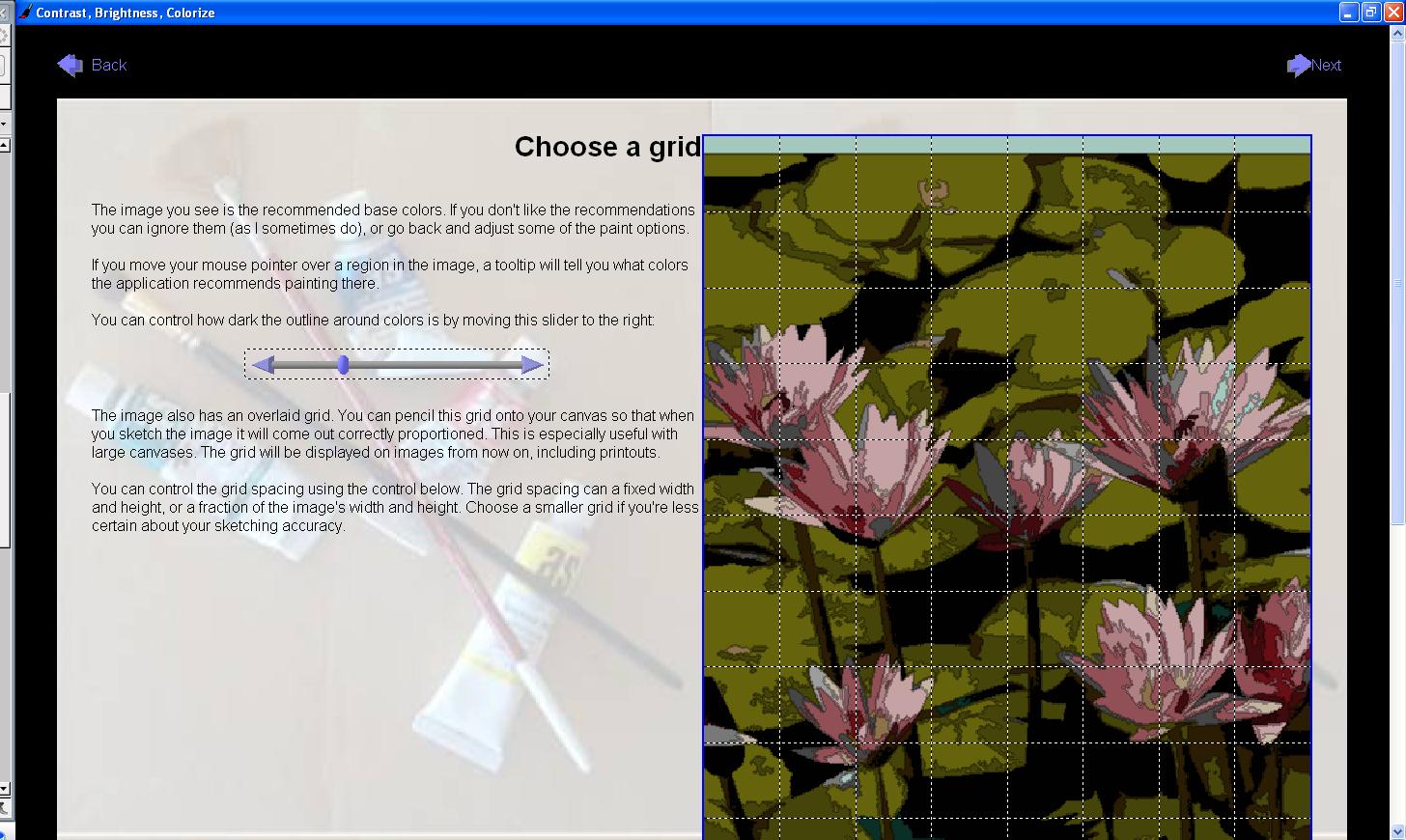This screenshot has height=840, width=1406.
Task: Click the Next arrow icon
Action: (1299, 65)
